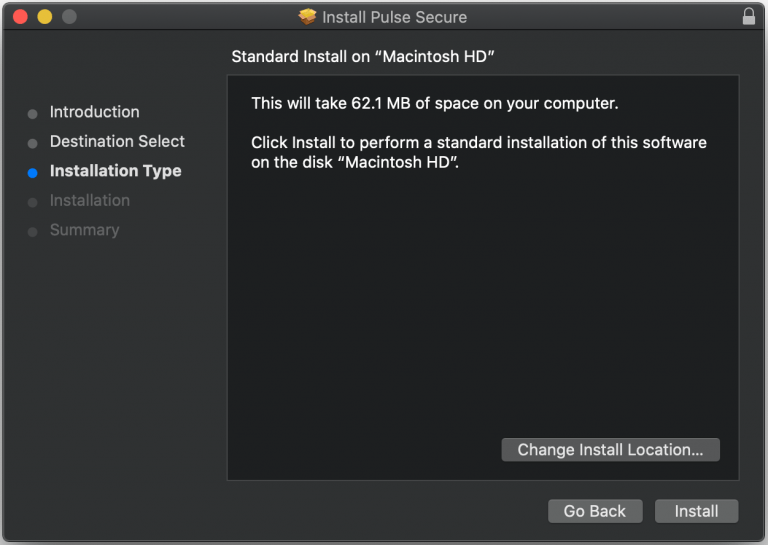Click the gray zoom window button
Viewport: 768px width, 545px height.
pos(68,17)
